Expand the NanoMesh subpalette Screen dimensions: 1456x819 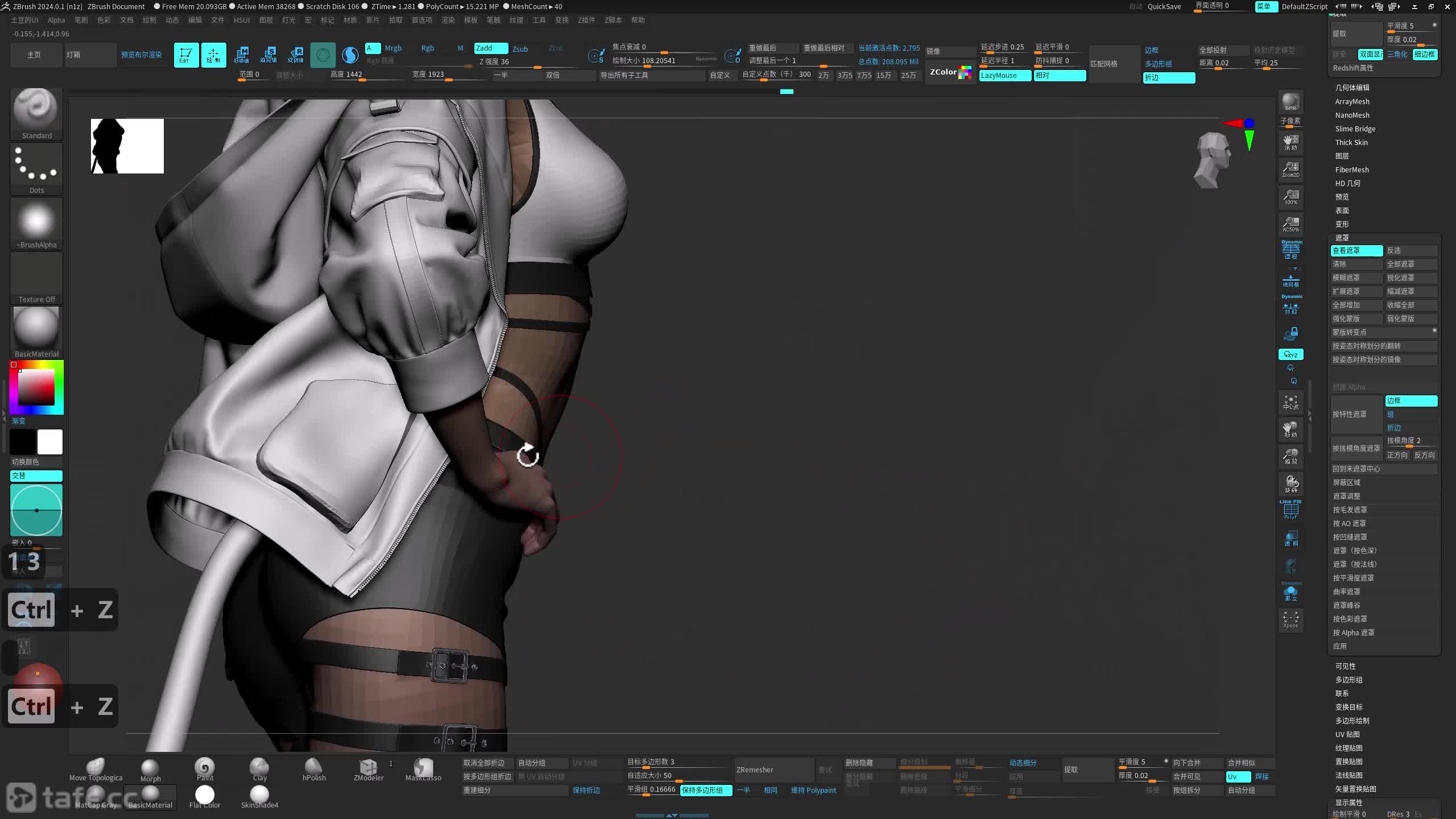click(1352, 115)
